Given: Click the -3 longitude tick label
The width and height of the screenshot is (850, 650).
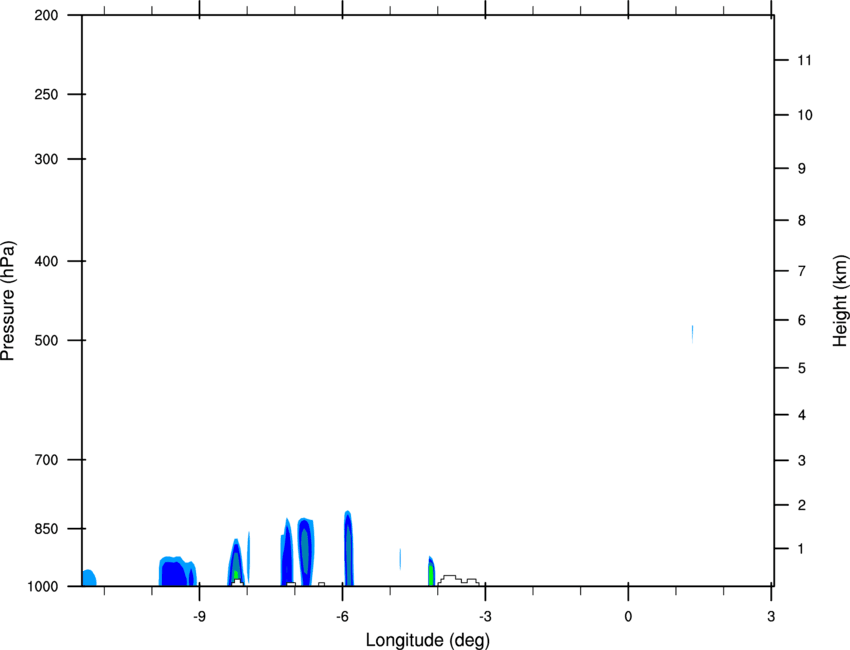Looking at the screenshot, I should tap(485, 616).
